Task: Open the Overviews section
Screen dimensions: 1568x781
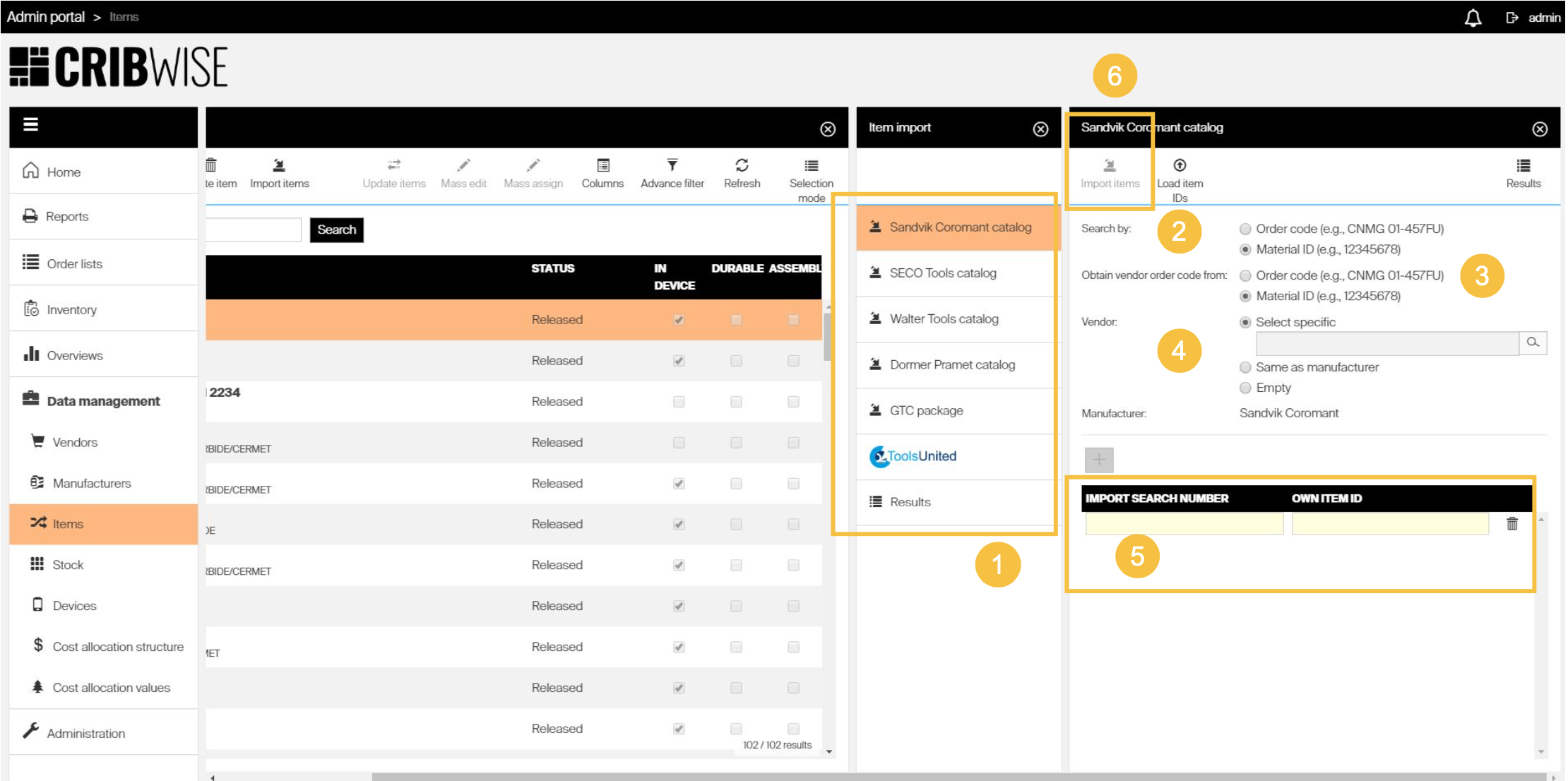Action: coord(103,355)
